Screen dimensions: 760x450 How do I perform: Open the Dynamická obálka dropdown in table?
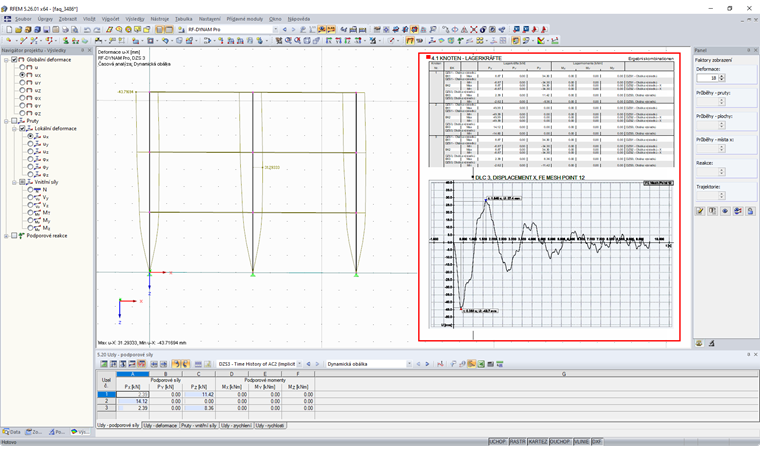pos(408,364)
